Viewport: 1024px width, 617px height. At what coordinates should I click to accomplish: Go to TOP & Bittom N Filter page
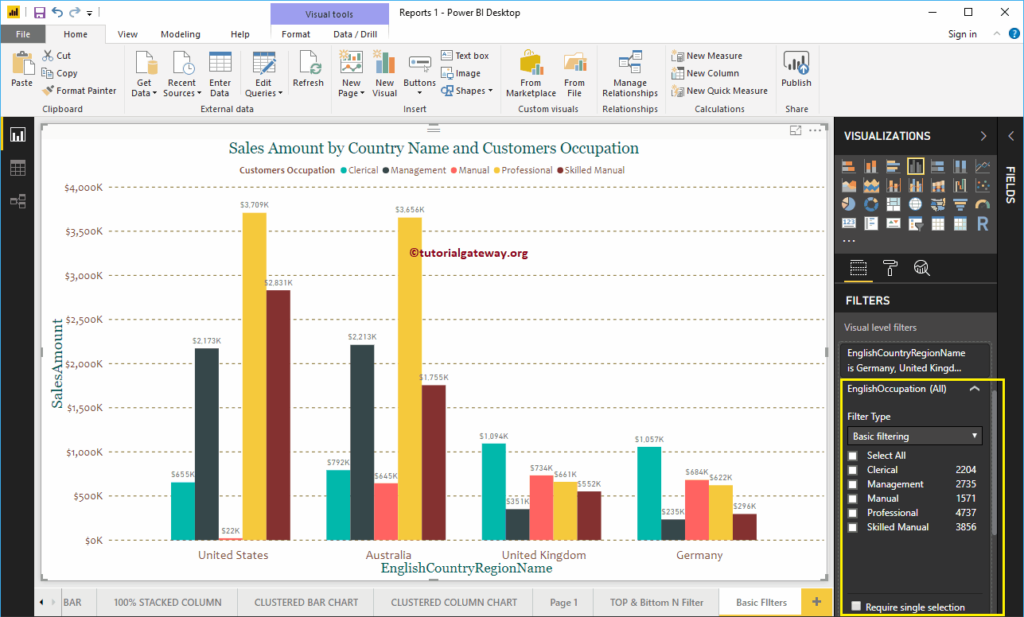(x=657, y=602)
